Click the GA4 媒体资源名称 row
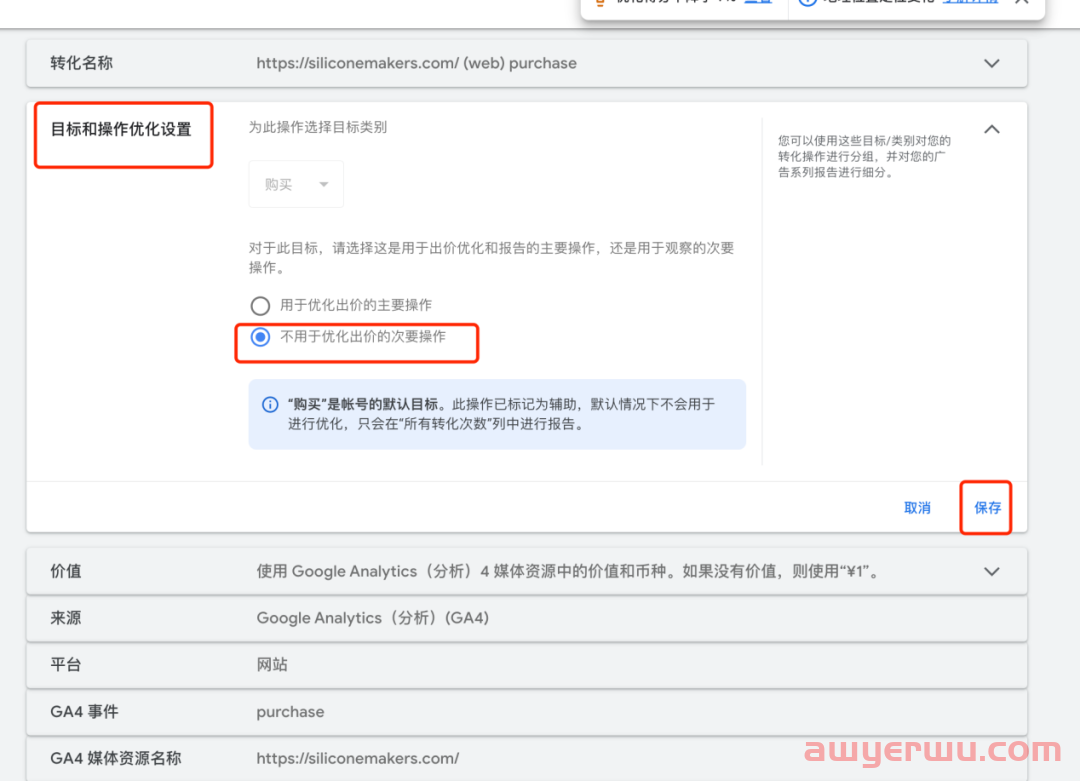 (x=357, y=759)
